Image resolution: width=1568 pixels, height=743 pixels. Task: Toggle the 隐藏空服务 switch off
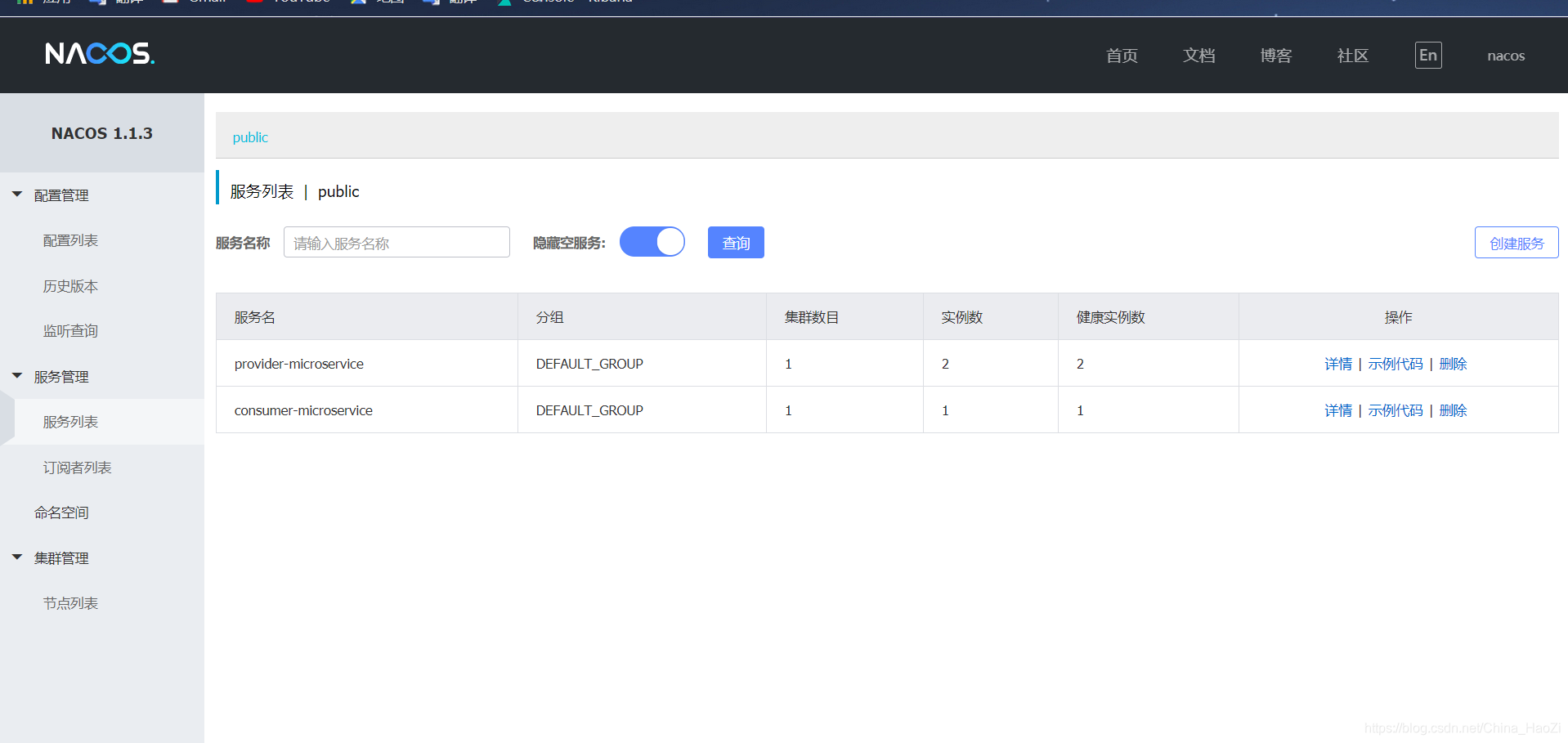click(652, 242)
